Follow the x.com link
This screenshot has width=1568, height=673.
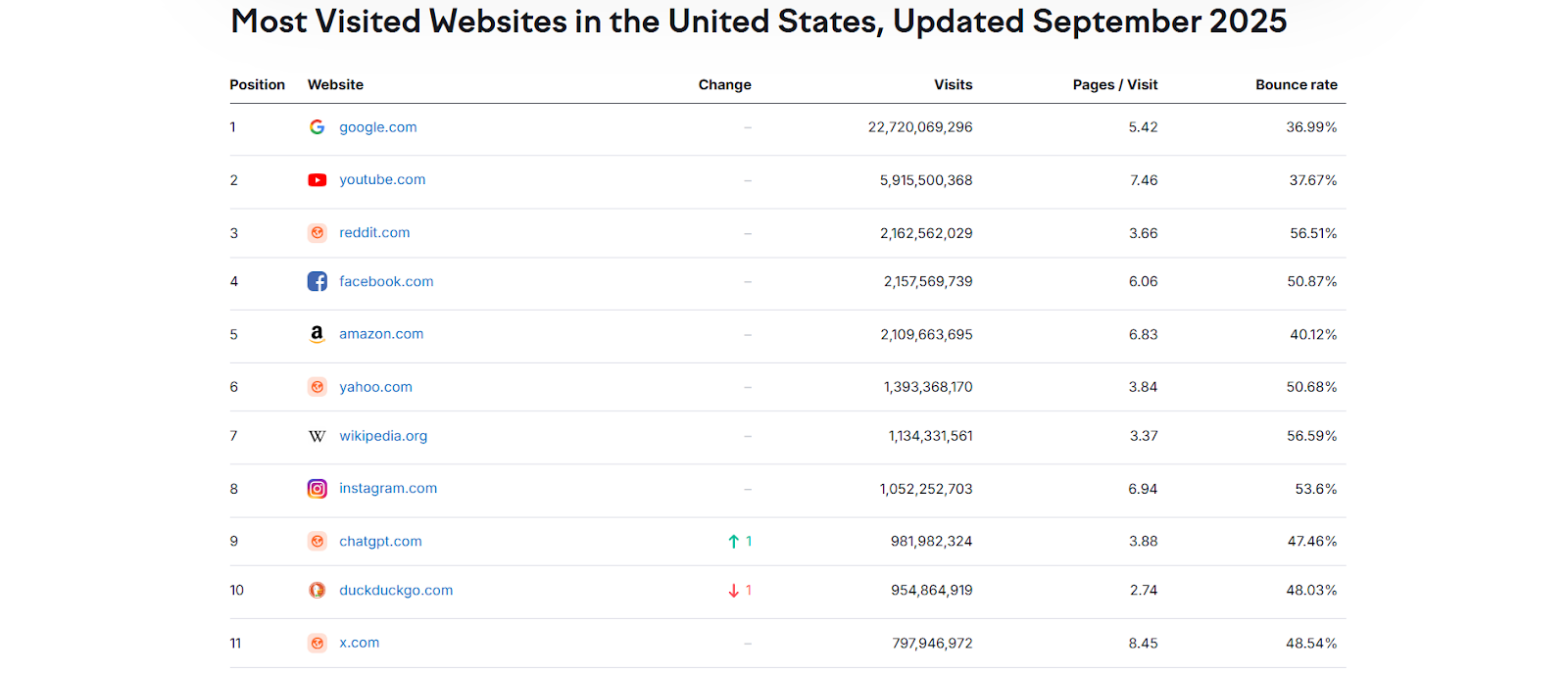click(x=359, y=643)
